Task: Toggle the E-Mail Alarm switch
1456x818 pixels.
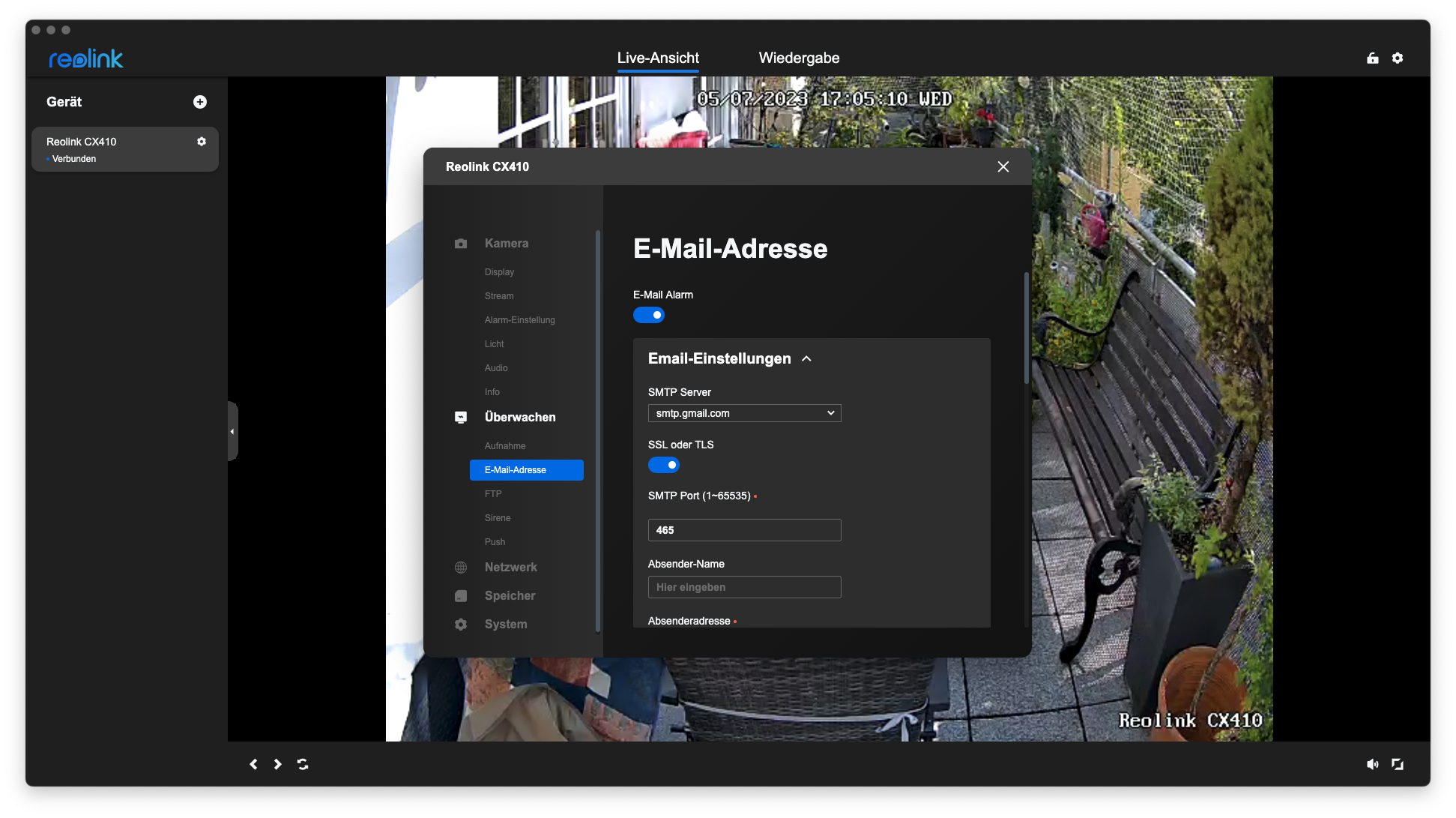Action: 649,315
